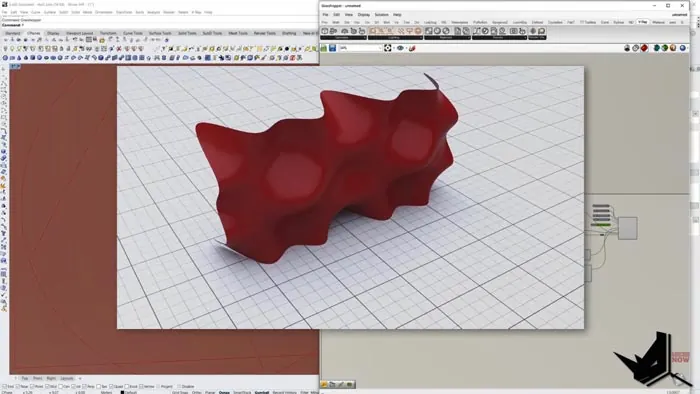Screen dimensions: 700x394
Task: Enable wireframe preview mode in Grasshopper
Action: [635, 48]
